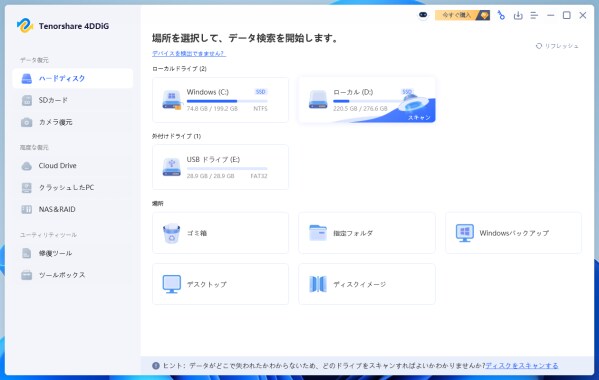The image size is (599, 380).
Task: Select the Windows (C:) drive card
Action: (x=220, y=100)
